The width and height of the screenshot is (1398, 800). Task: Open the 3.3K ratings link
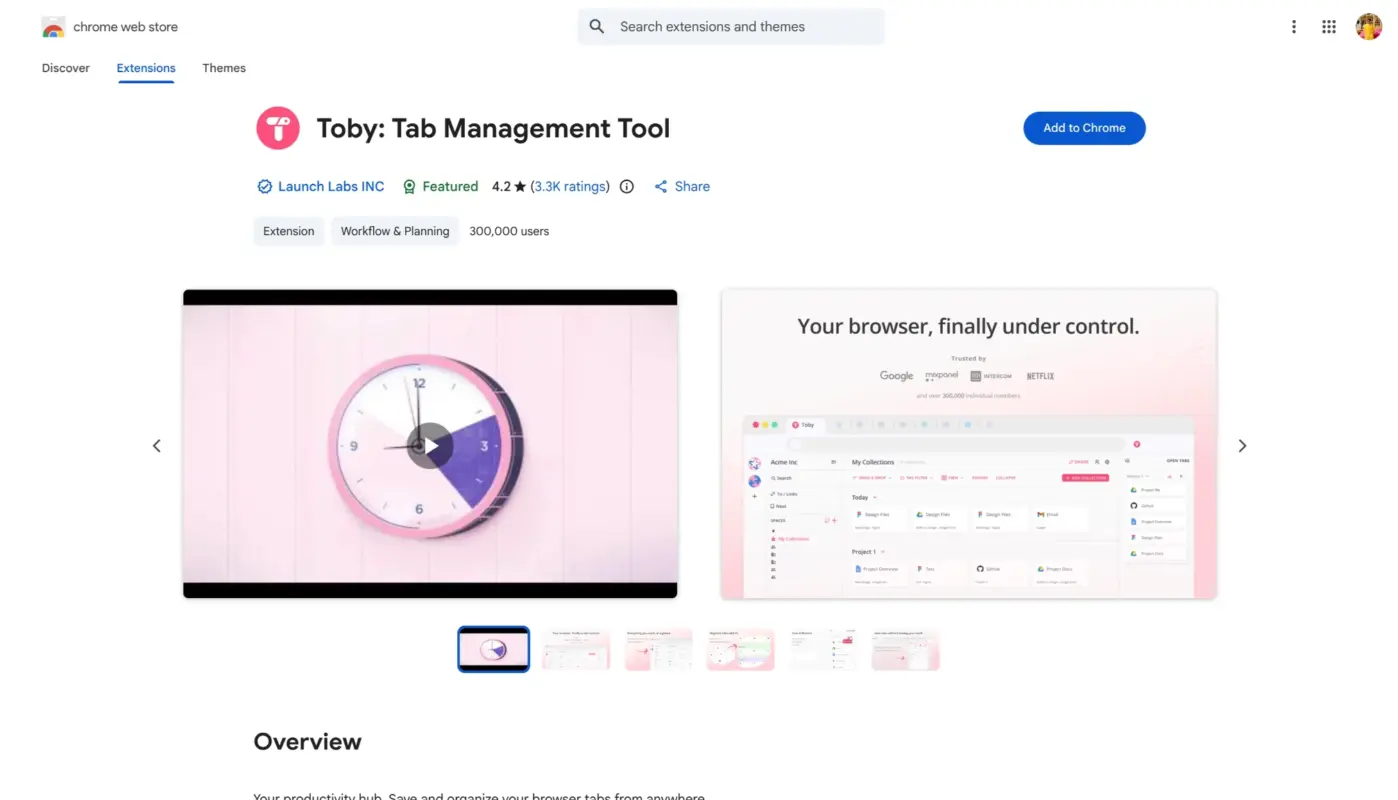tap(570, 186)
